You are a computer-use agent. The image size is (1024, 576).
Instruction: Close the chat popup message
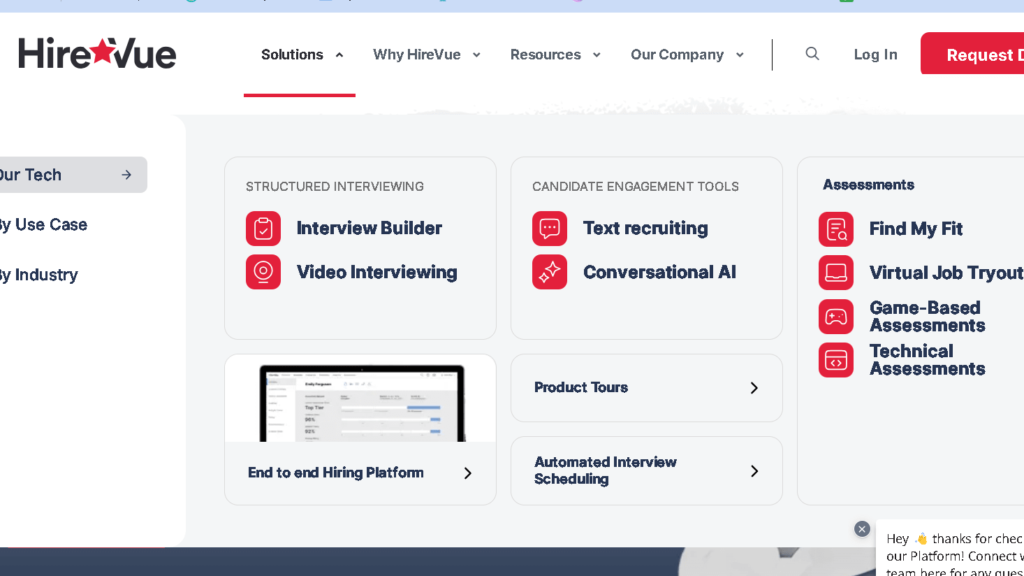(862, 529)
